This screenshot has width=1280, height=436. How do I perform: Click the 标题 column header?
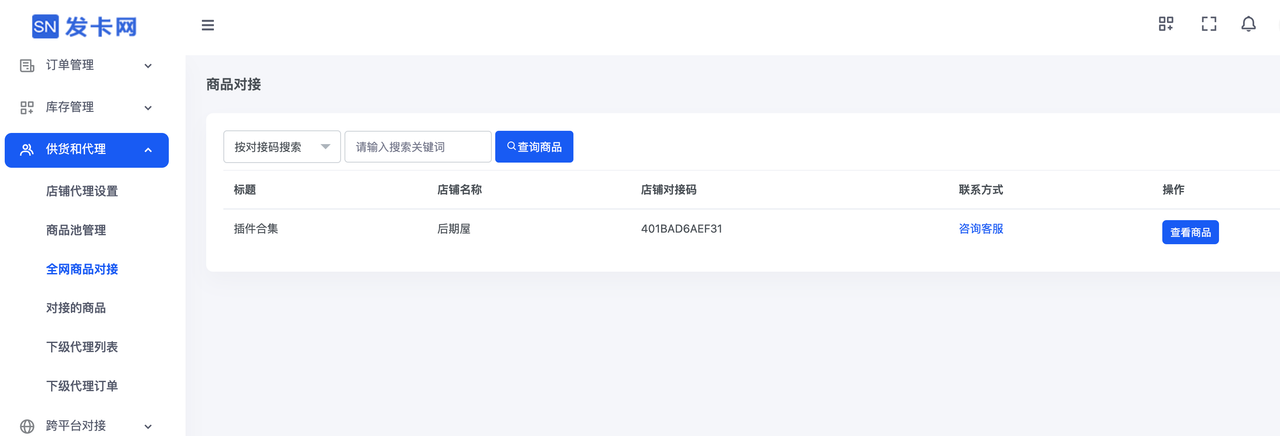245,190
